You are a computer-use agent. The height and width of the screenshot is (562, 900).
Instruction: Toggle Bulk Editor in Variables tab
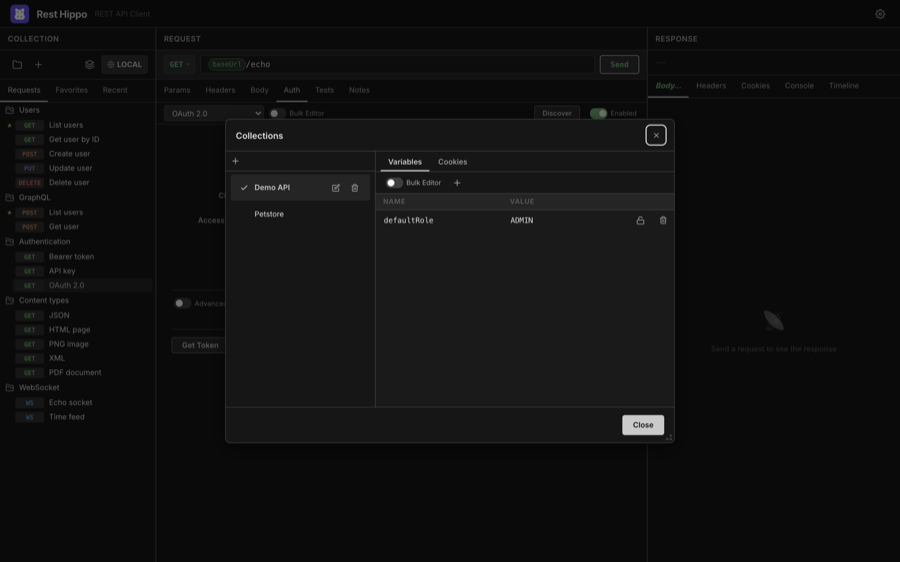394,183
